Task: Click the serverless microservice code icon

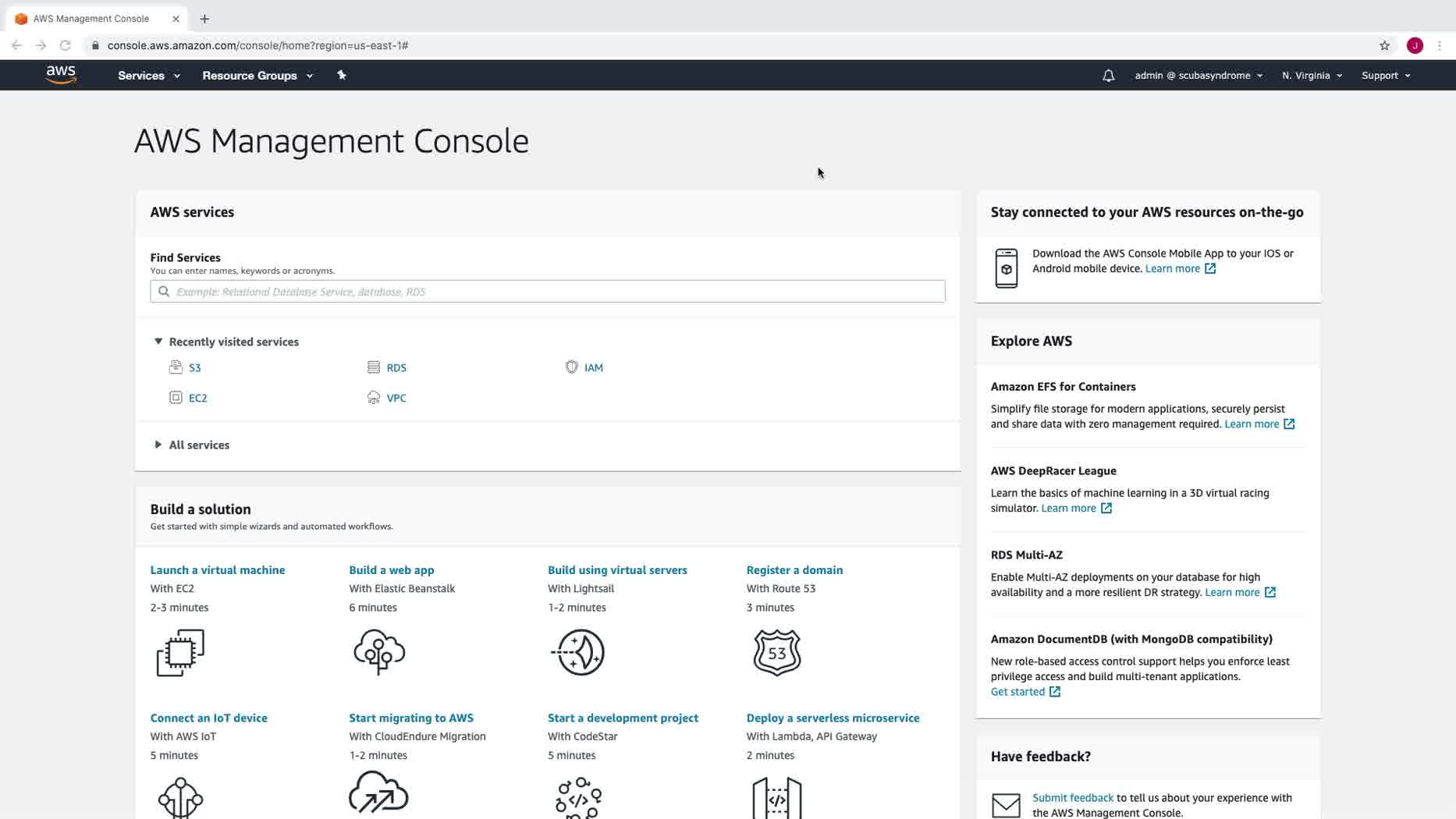Action: click(x=777, y=797)
